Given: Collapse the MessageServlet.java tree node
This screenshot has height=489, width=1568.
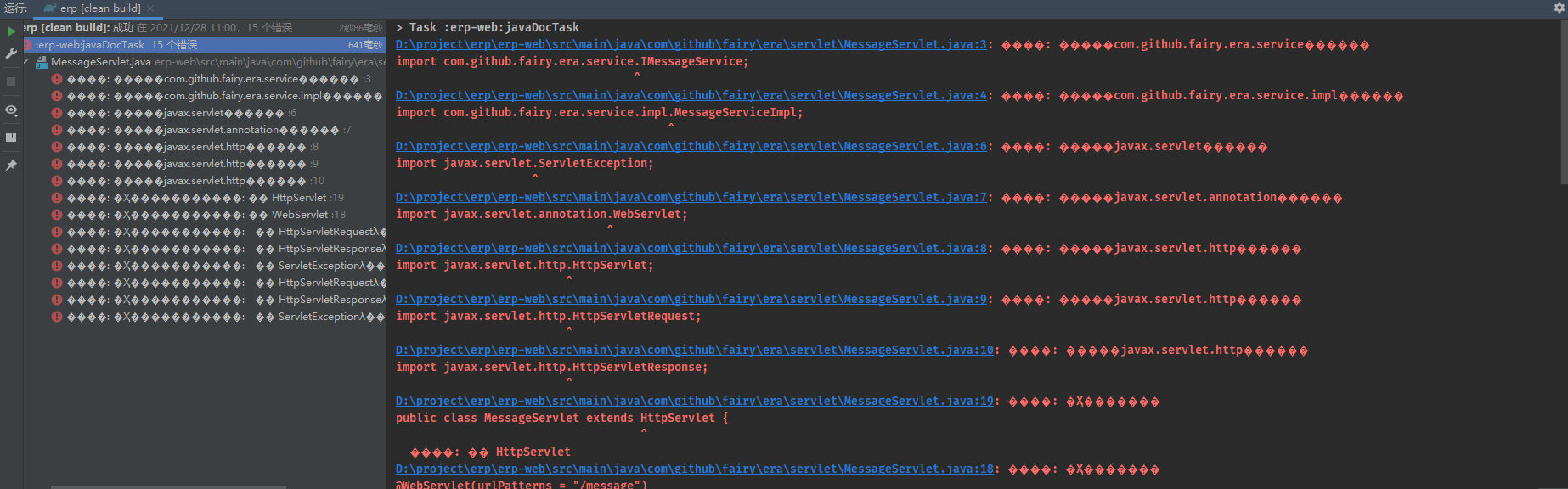Looking at the screenshot, I should pos(28,62).
